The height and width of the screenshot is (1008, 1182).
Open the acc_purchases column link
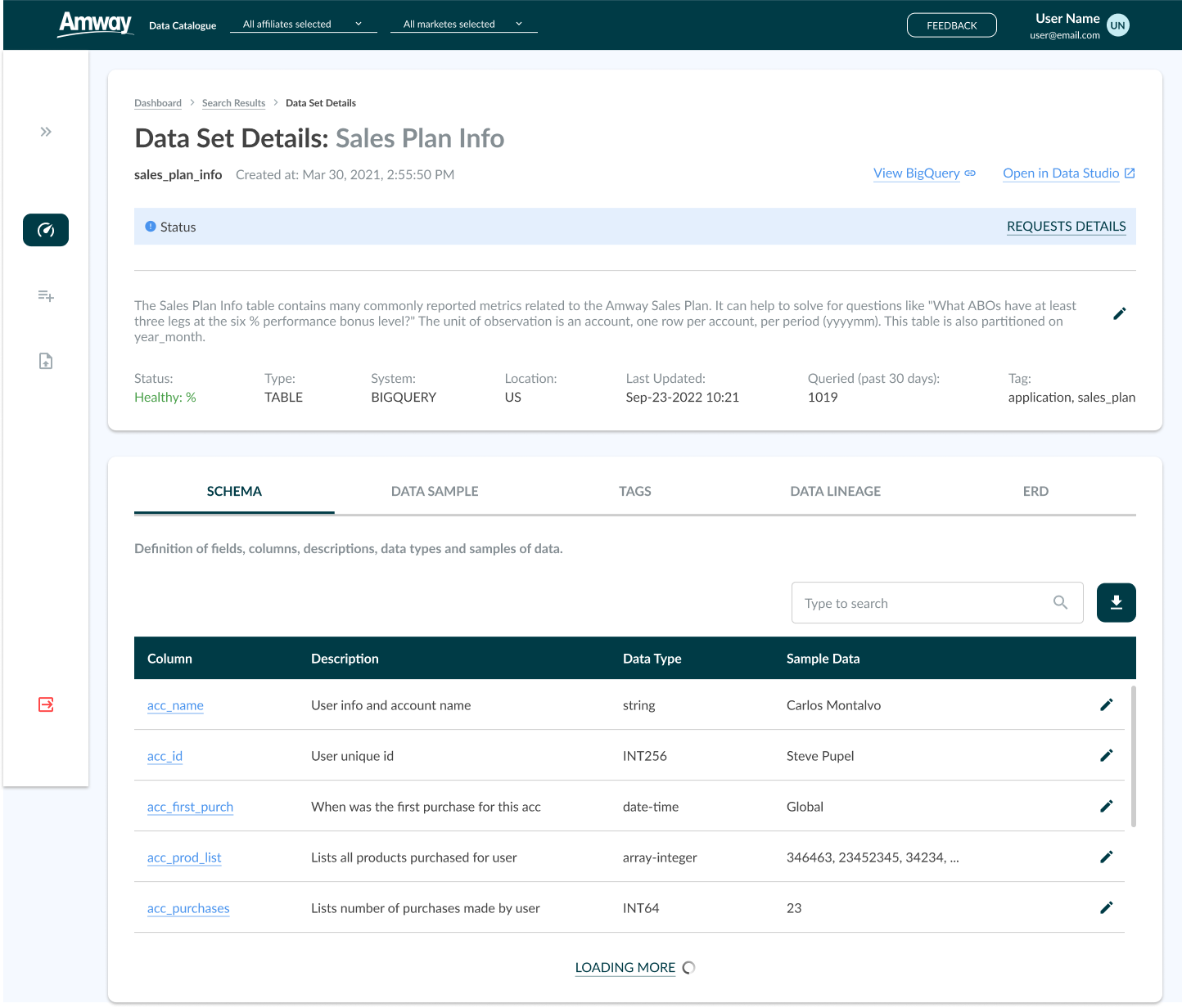pos(188,908)
